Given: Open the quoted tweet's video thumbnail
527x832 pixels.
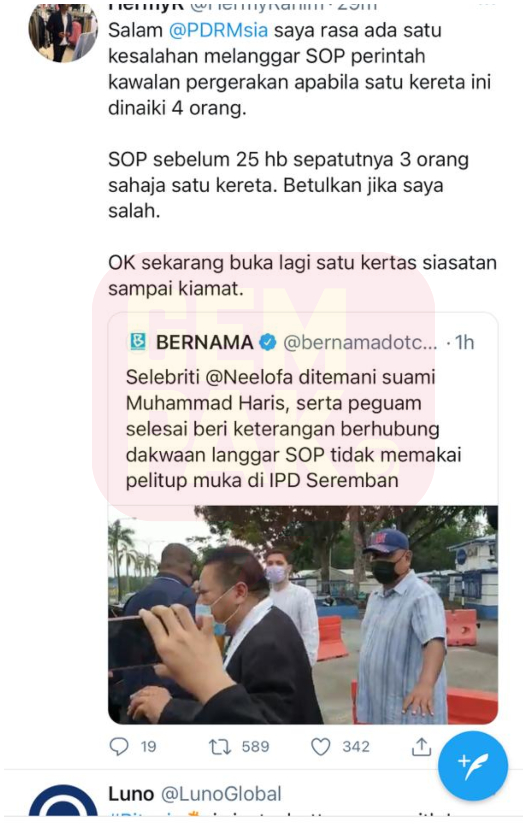Looking at the screenshot, I should (x=303, y=614).
